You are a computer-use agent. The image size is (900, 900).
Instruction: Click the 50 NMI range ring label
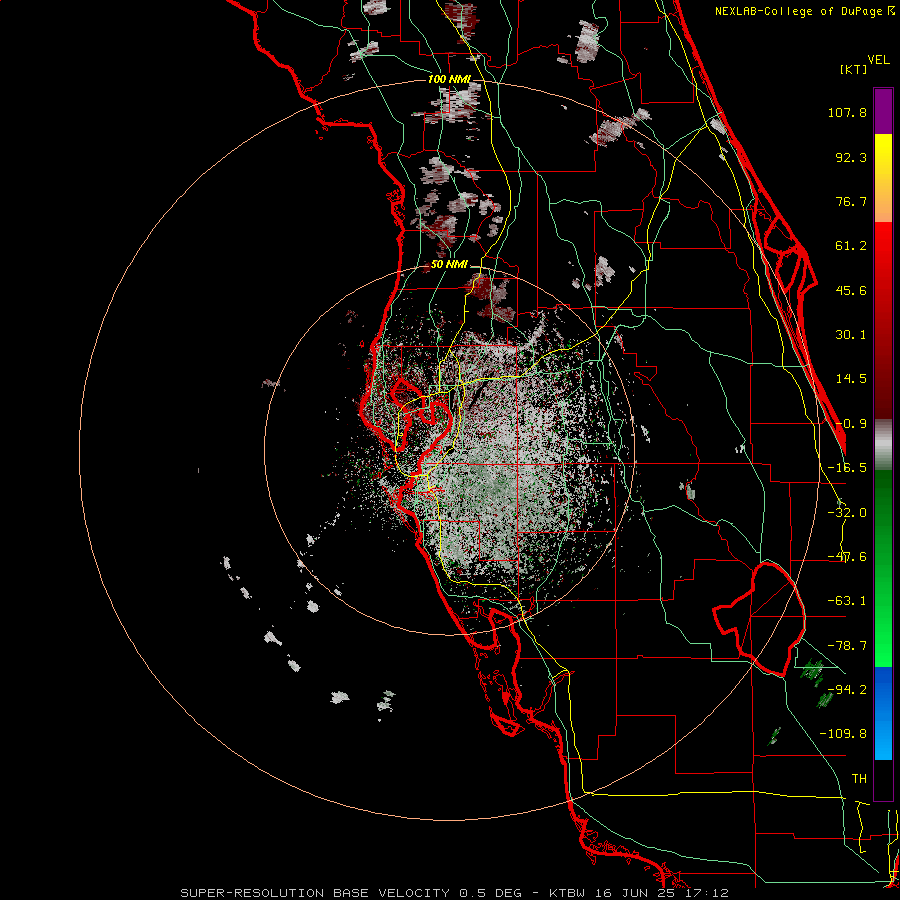[x=449, y=265]
